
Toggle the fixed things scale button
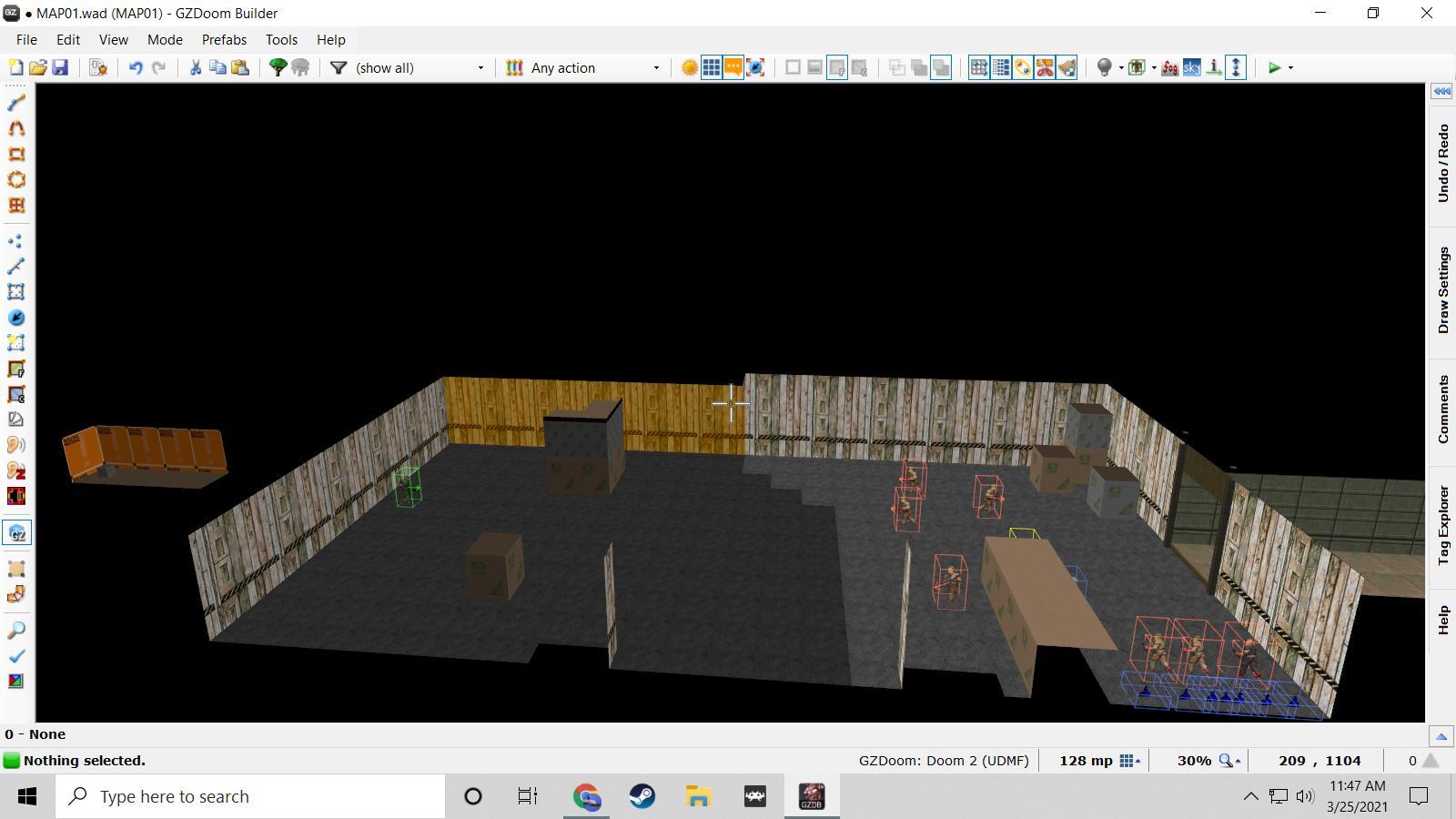(755, 67)
